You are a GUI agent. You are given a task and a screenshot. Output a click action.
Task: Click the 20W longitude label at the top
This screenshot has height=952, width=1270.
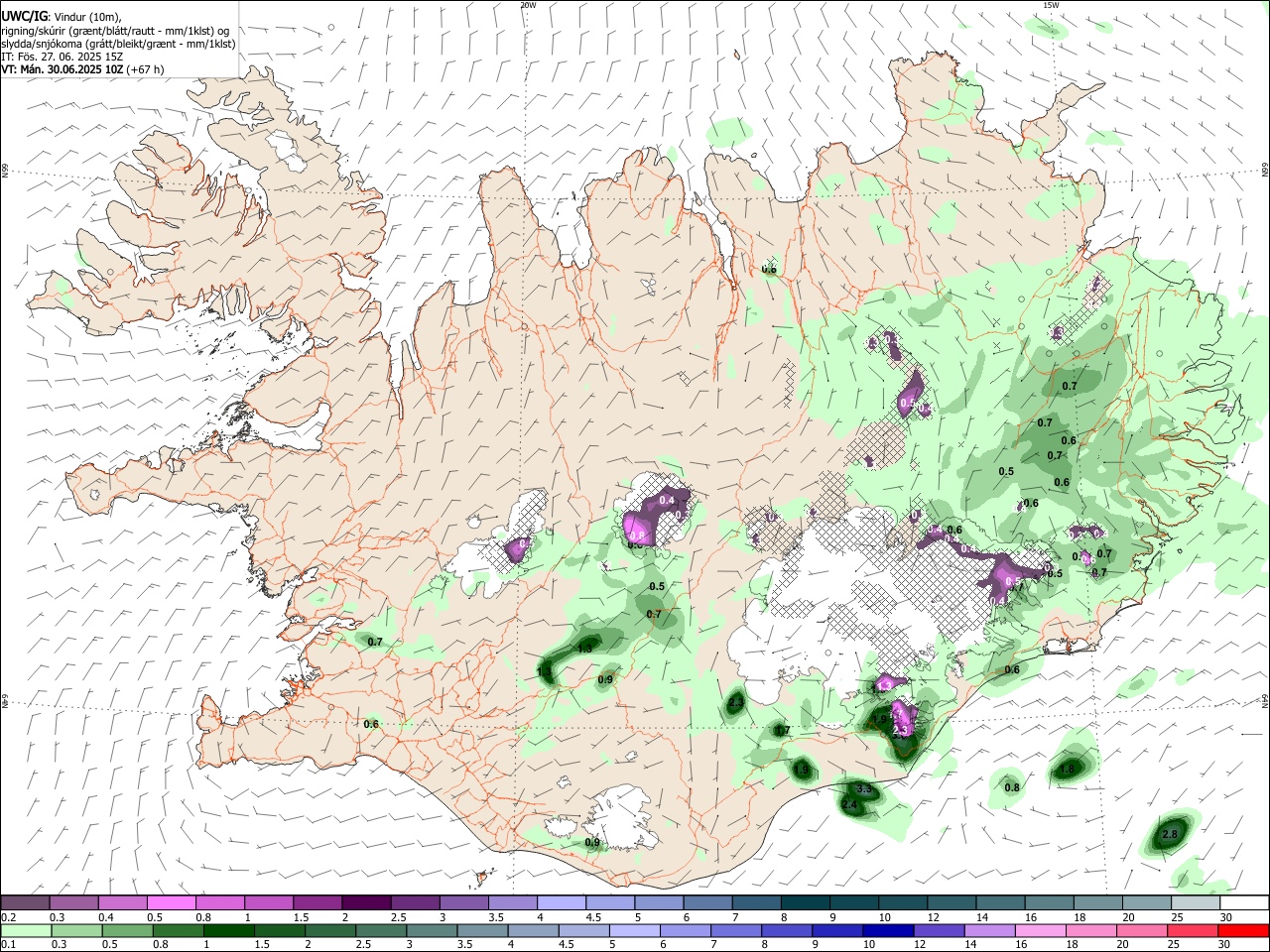pyautogui.click(x=528, y=5)
